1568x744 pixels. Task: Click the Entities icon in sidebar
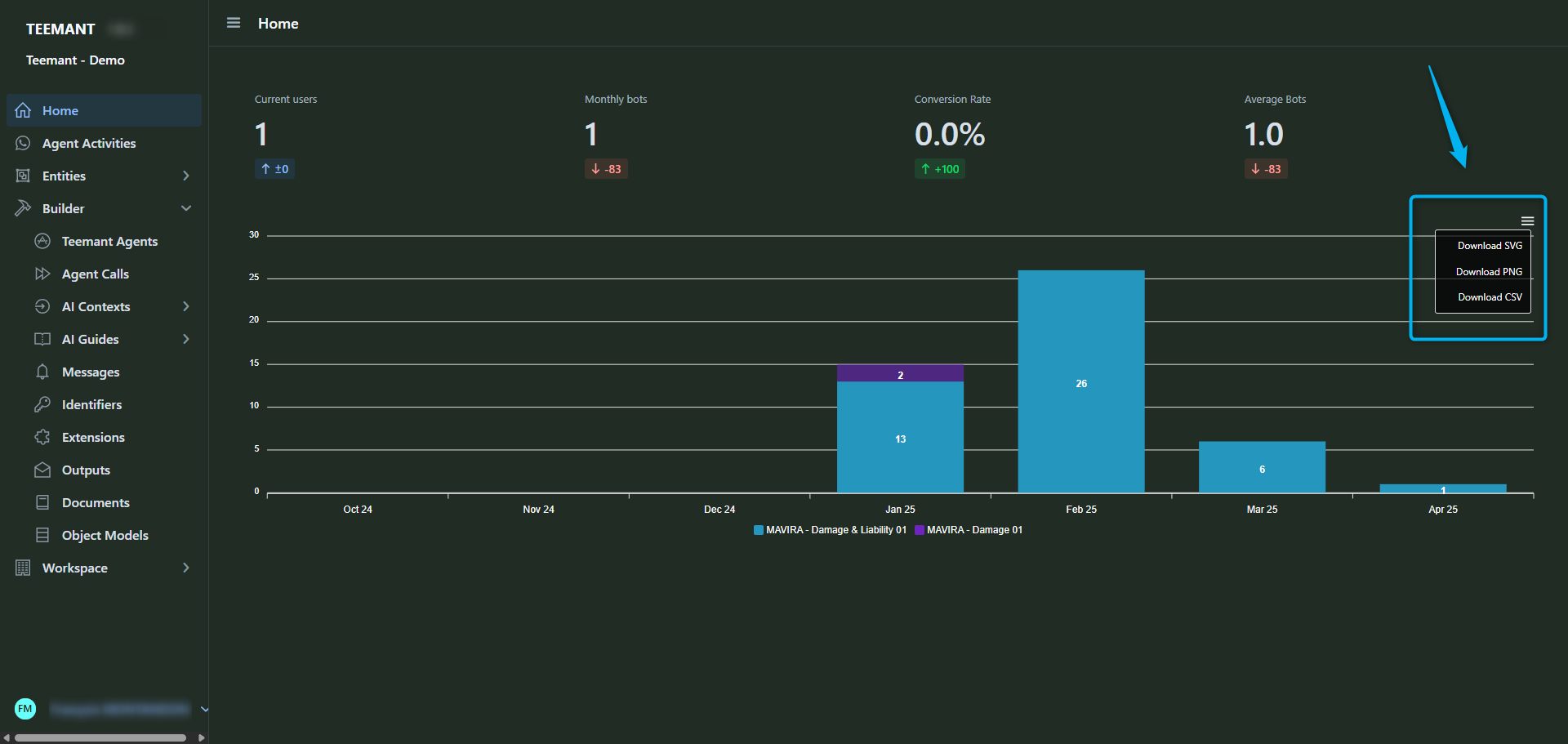23,176
